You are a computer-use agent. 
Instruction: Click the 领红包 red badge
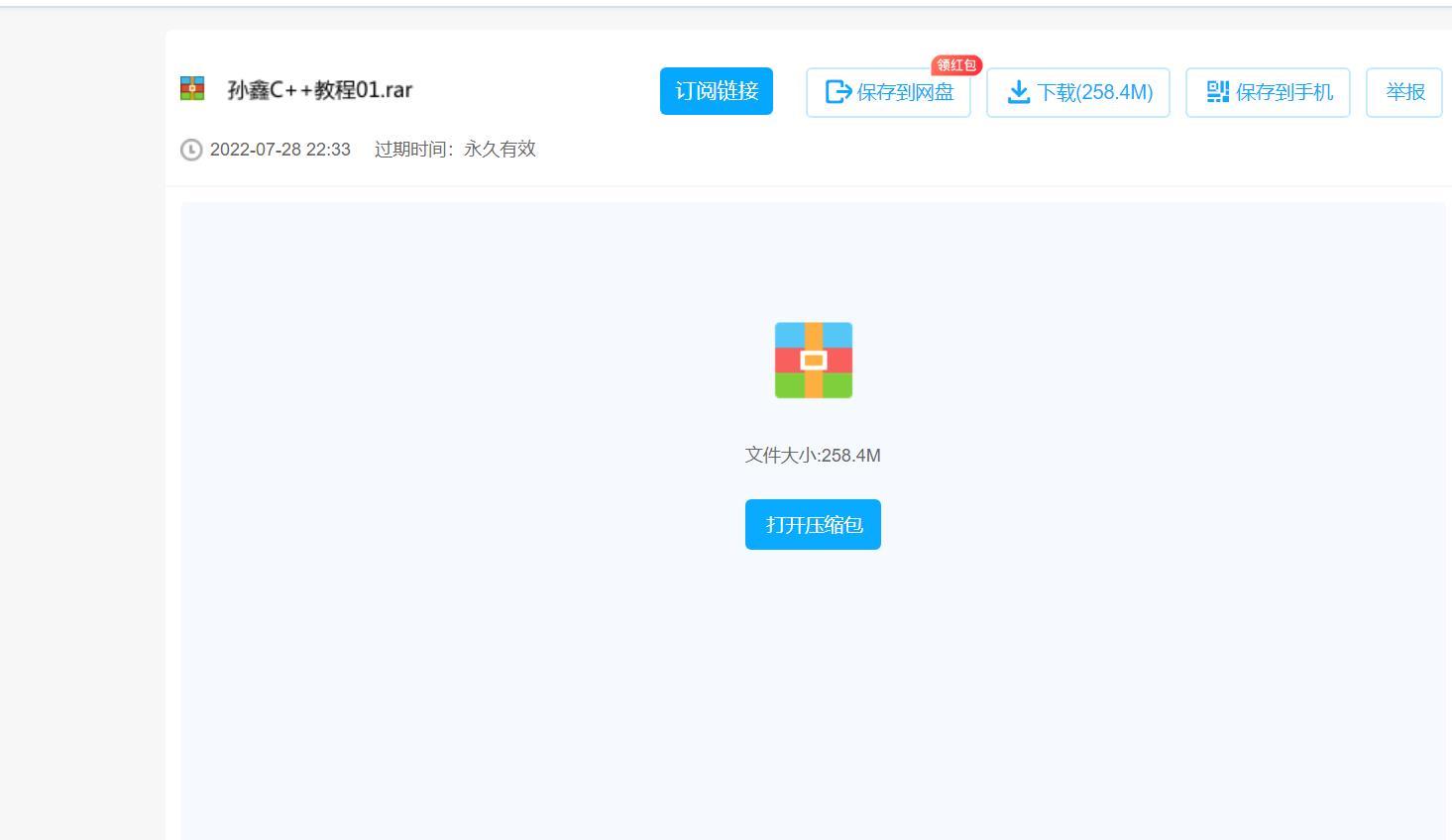click(956, 65)
